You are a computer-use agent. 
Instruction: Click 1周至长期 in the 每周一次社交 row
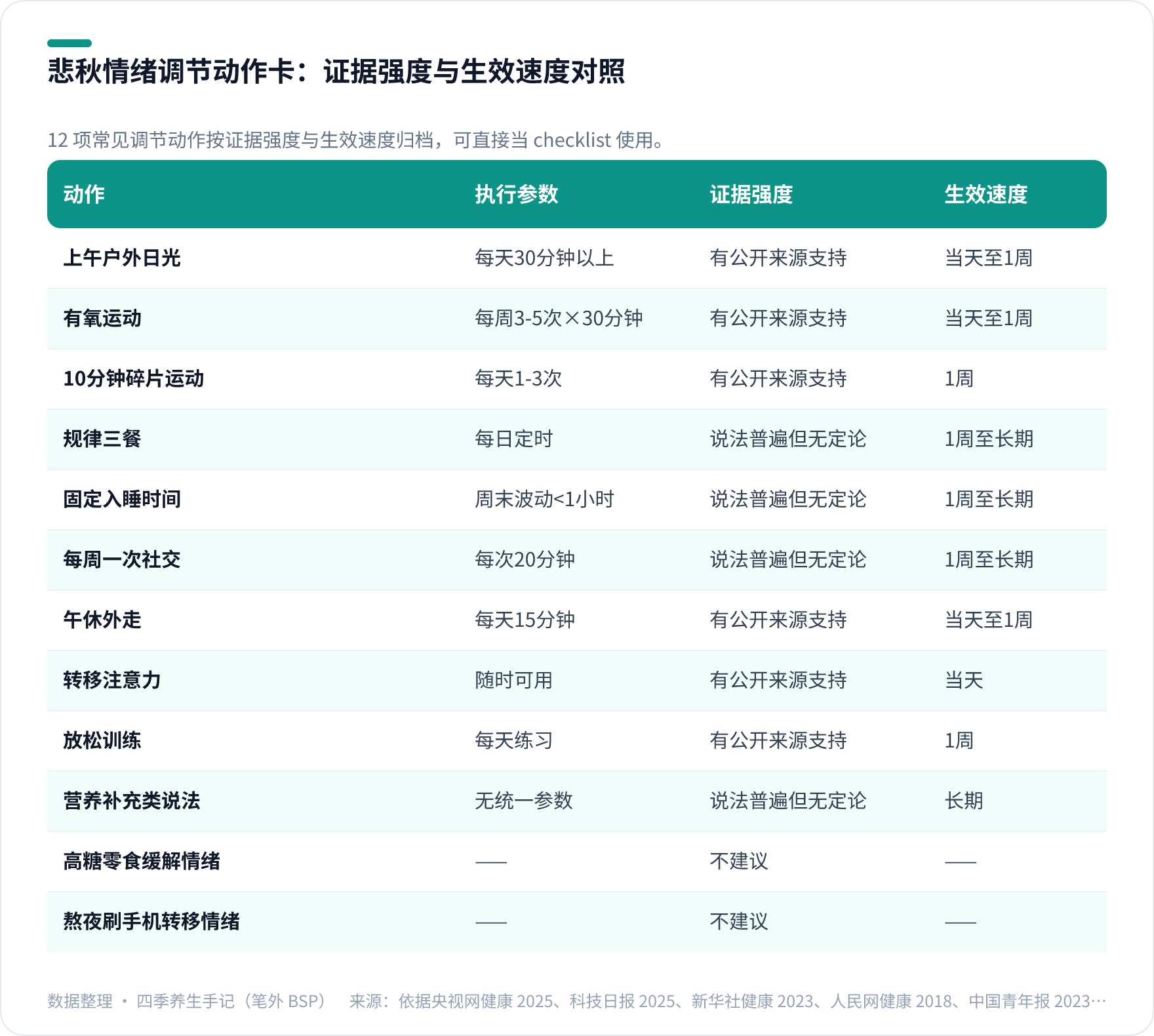point(989,559)
